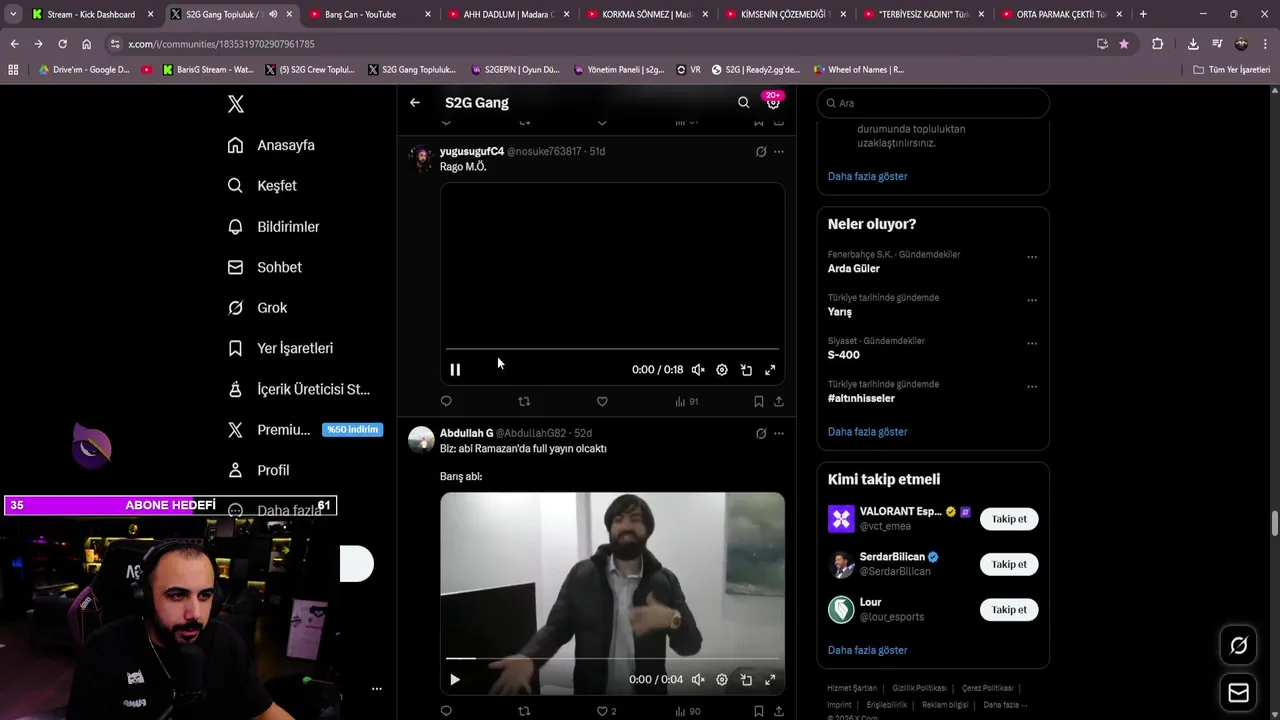Open Premium item with discount badge
1280x720 pixels.
(304, 430)
